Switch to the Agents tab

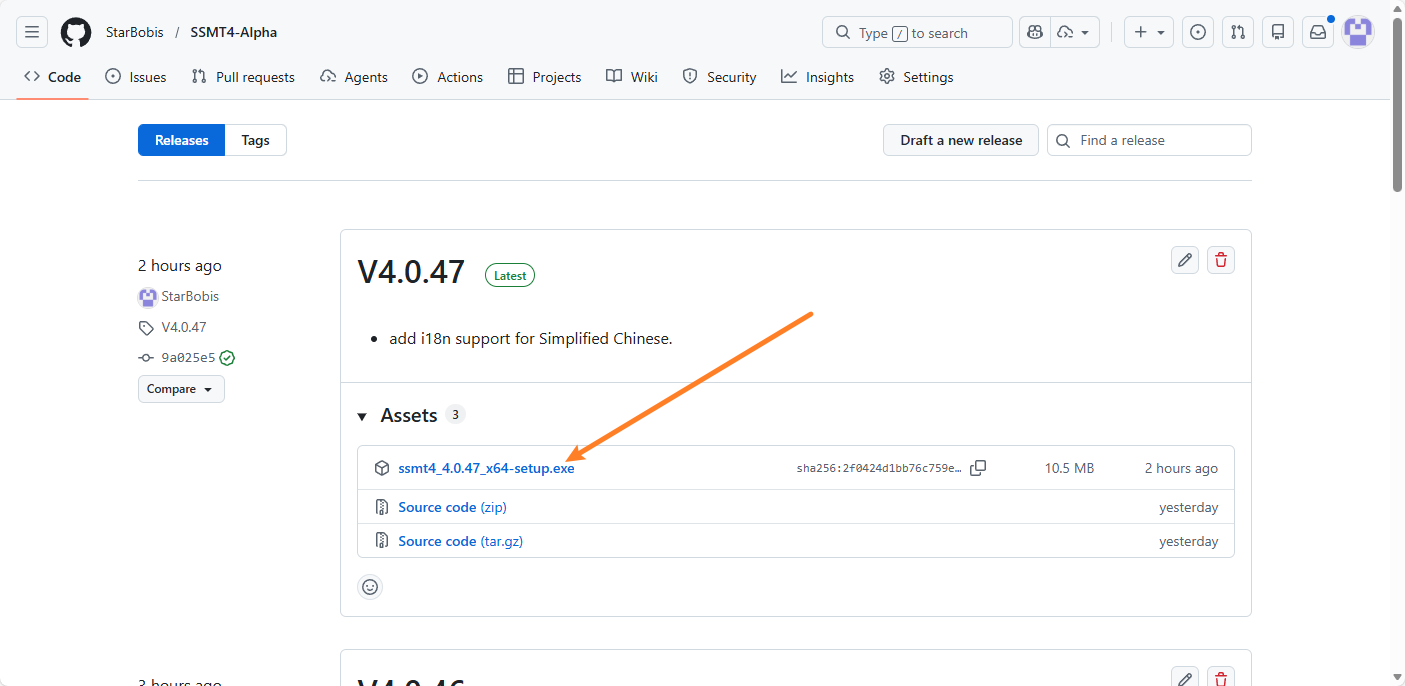coord(354,77)
